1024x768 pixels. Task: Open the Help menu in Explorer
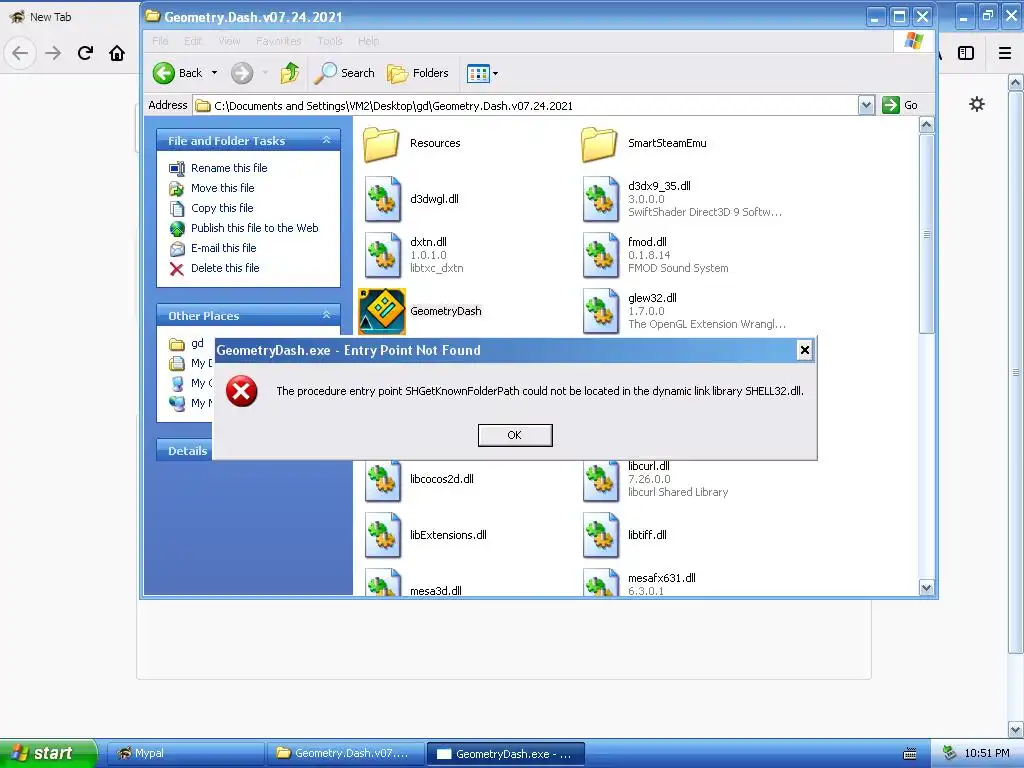pyautogui.click(x=368, y=40)
